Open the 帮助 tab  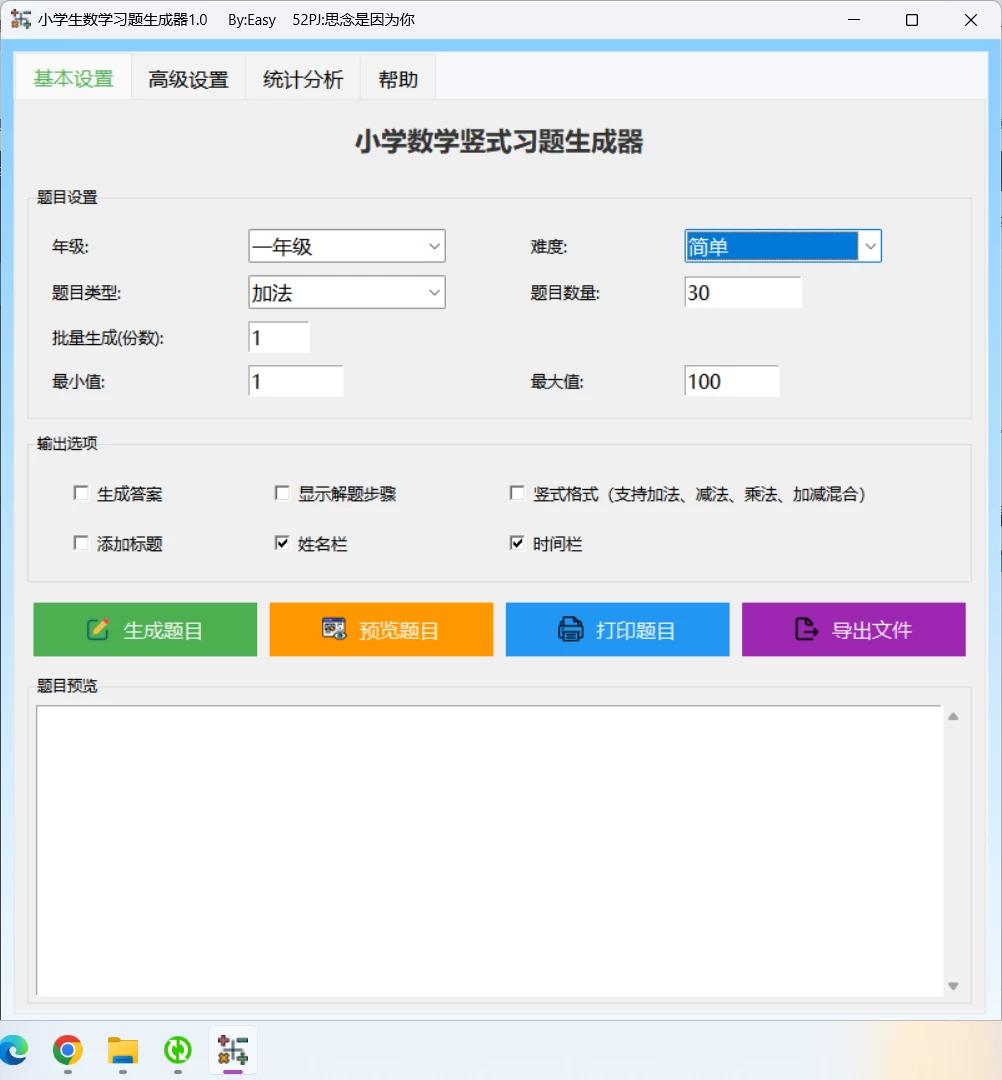[x=398, y=79]
